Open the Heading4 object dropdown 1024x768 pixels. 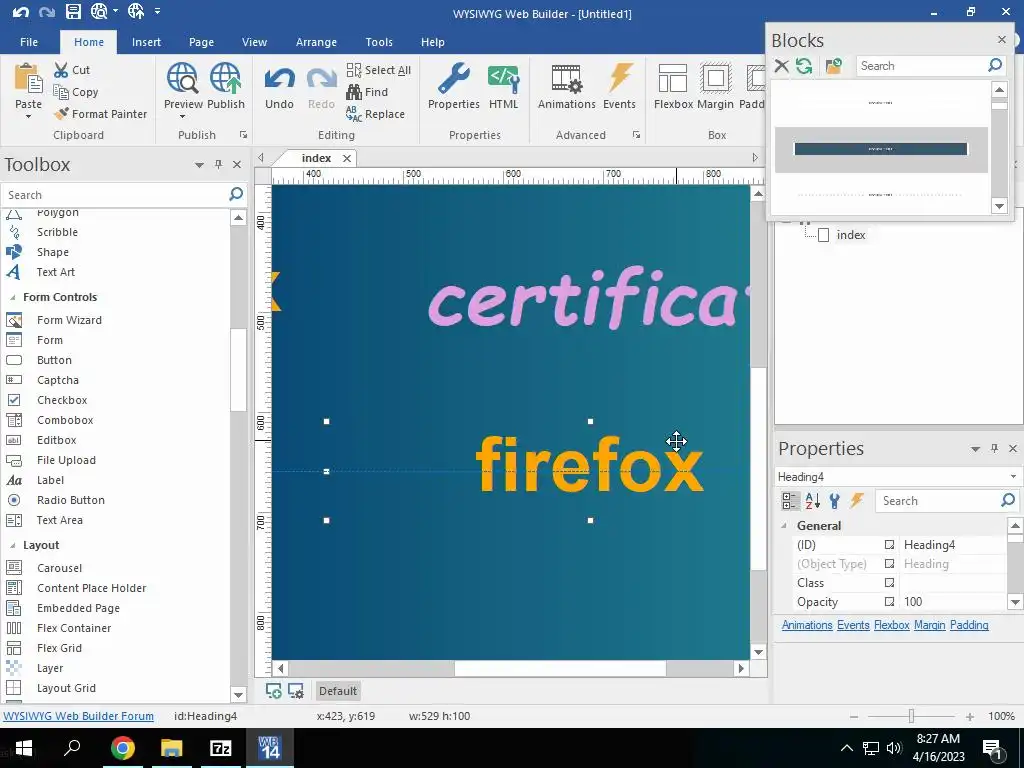pyautogui.click(x=1013, y=477)
